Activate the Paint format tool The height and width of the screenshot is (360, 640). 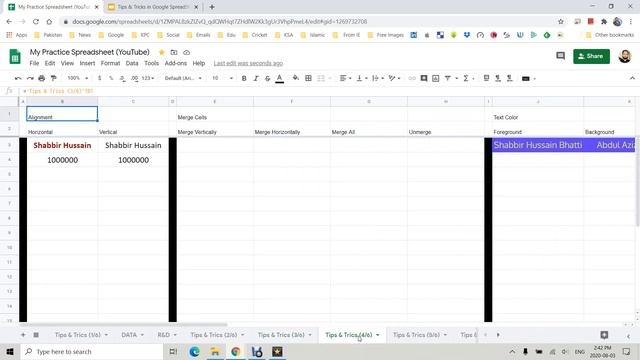53,78
